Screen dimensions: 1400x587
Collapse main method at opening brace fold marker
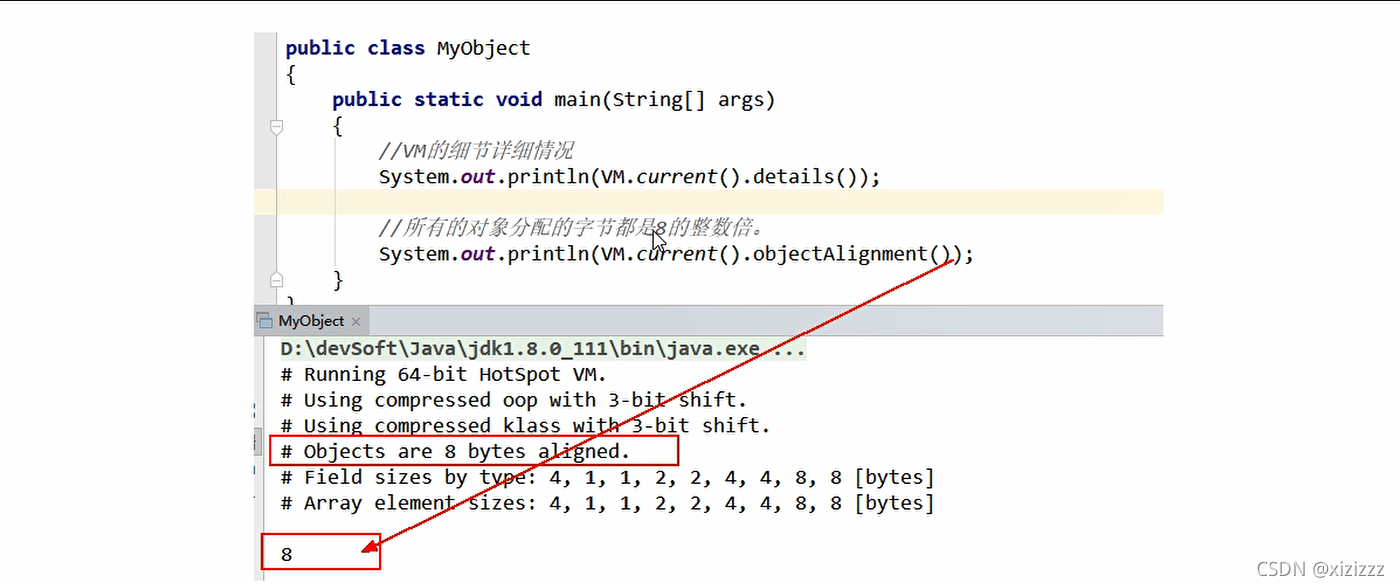point(276,127)
